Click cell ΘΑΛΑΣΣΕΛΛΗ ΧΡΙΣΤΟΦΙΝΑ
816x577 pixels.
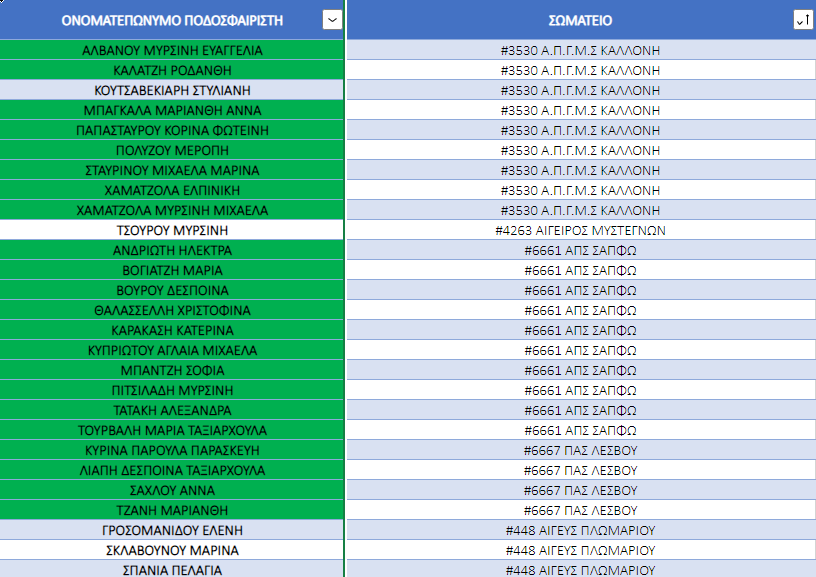click(x=172, y=311)
